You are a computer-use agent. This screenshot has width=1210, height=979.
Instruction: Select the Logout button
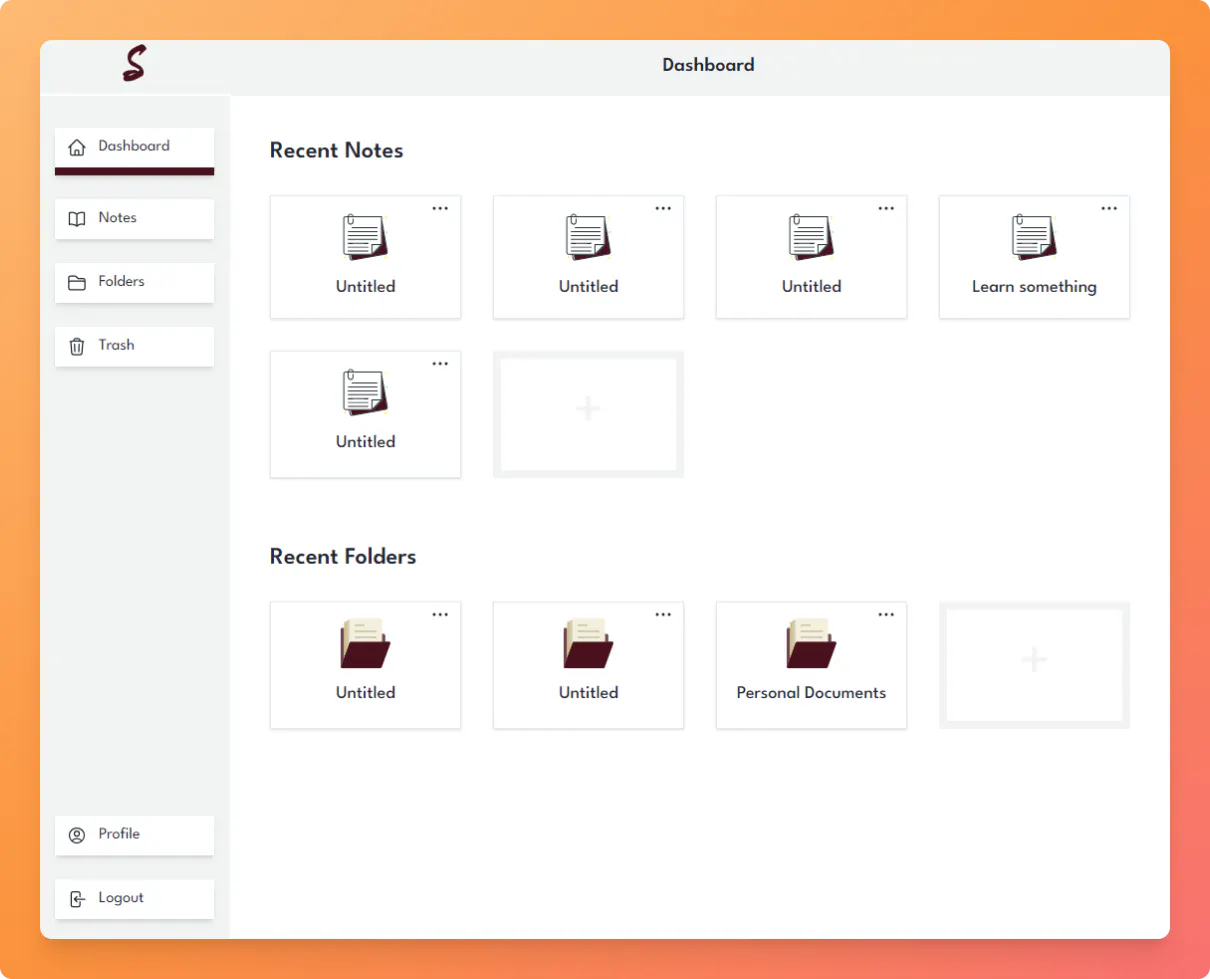134,898
